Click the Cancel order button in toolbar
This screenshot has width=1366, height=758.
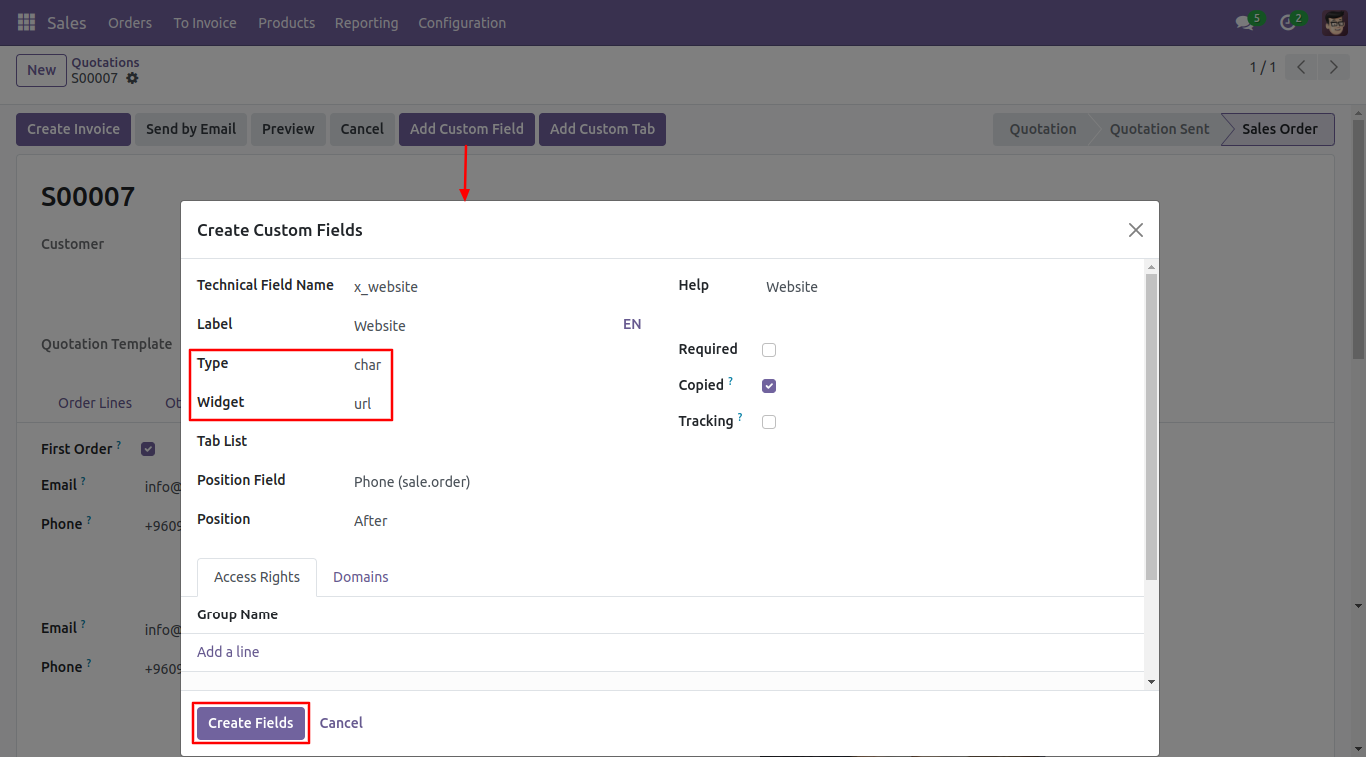(362, 129)
